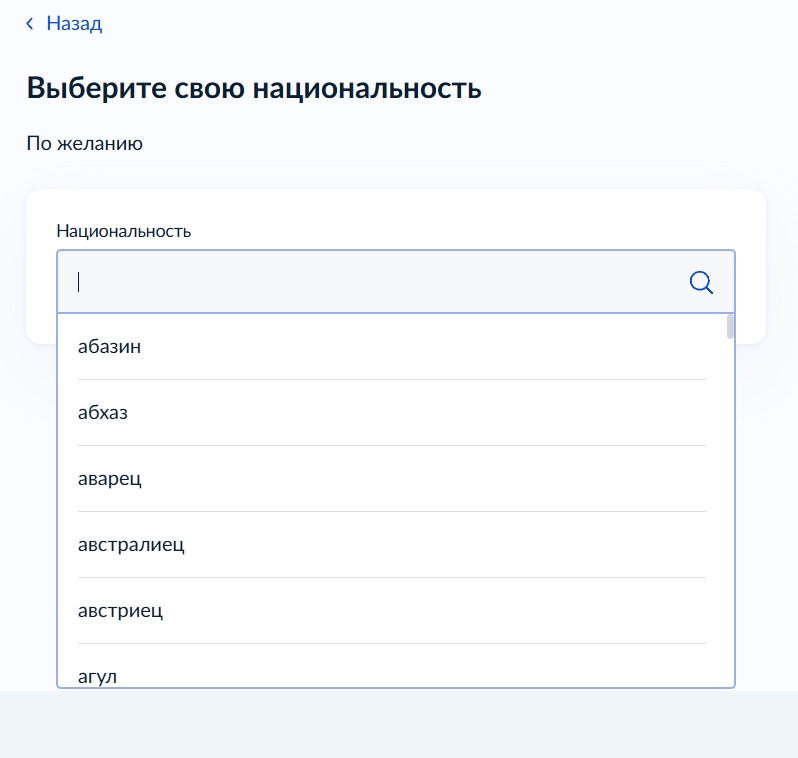Click the heading Выберите свою национальность

coord(254,88)
